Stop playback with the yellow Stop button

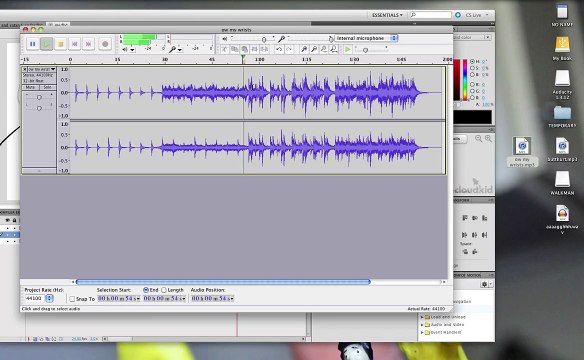click(x=60, y=44)
